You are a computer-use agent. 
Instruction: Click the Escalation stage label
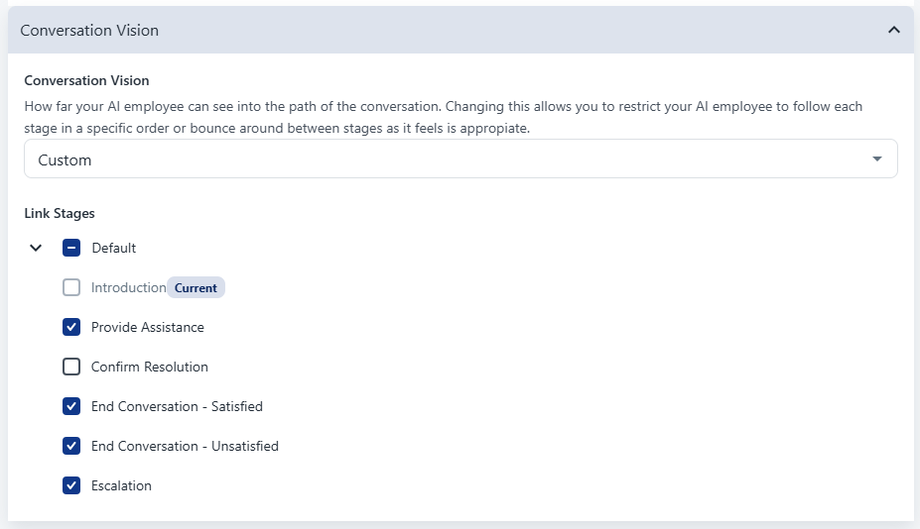click(121, 486)
